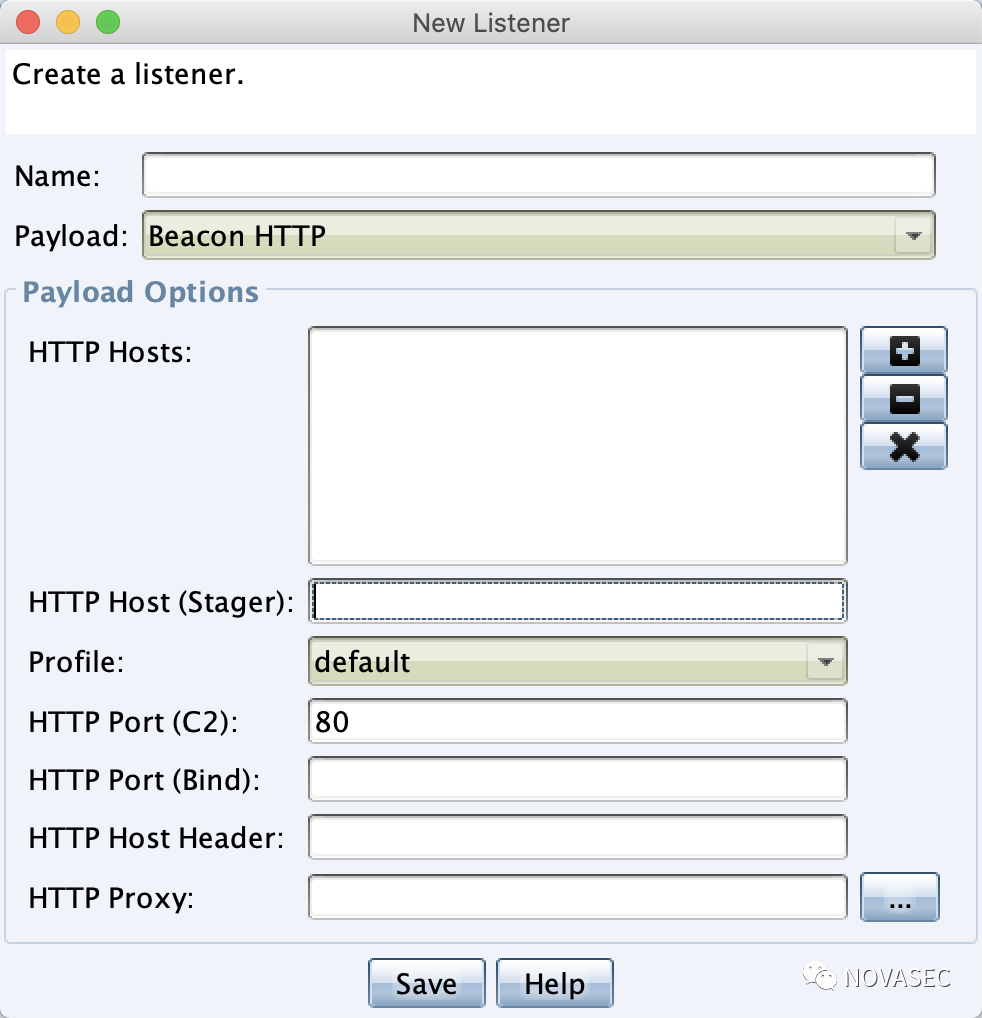Open the Profile dropdown showing default
The image size is (982, 1018).
[550, 661]
